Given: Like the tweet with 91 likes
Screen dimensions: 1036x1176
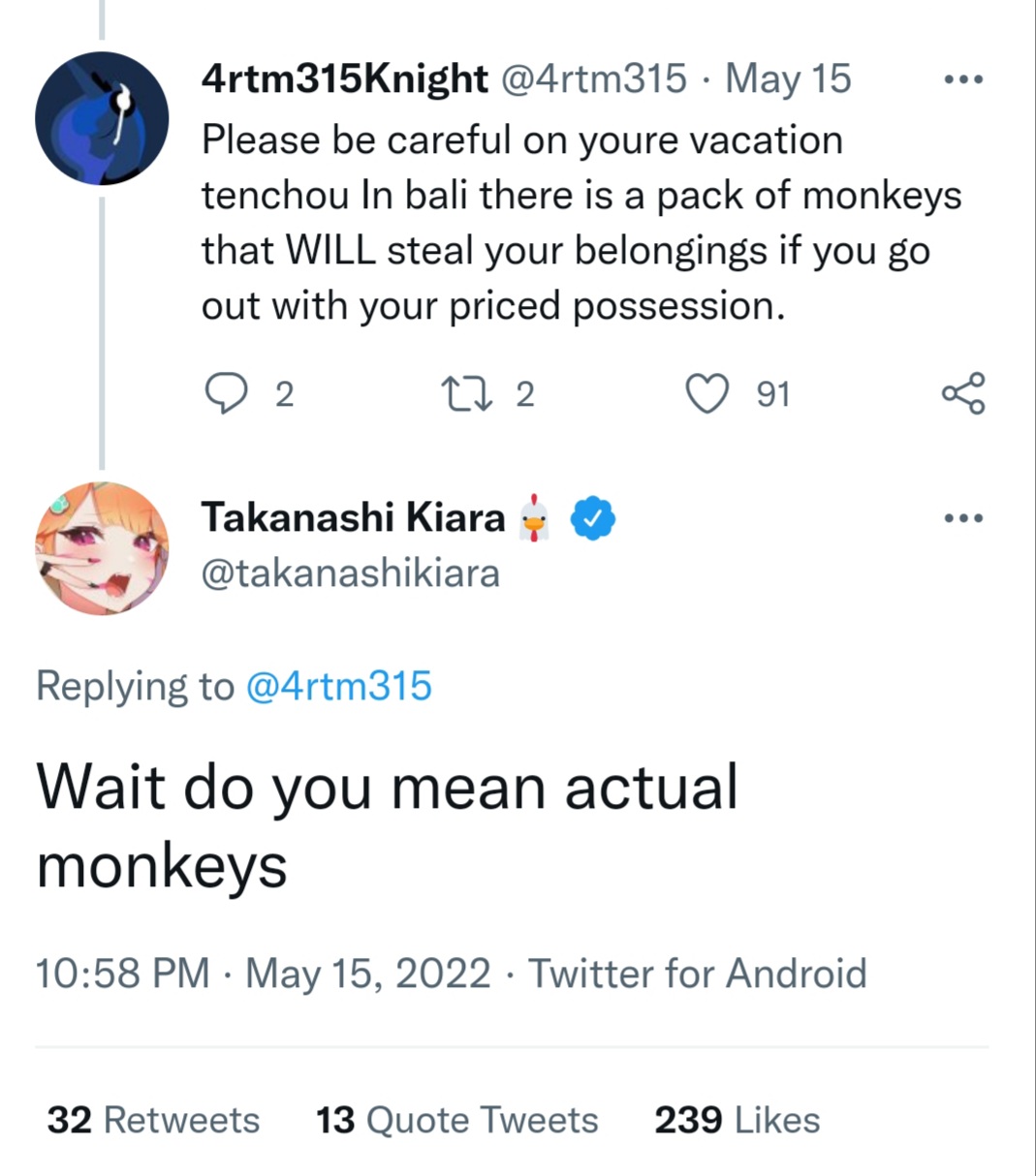Looking at the screenshot, I should click(x=707, y=394).
